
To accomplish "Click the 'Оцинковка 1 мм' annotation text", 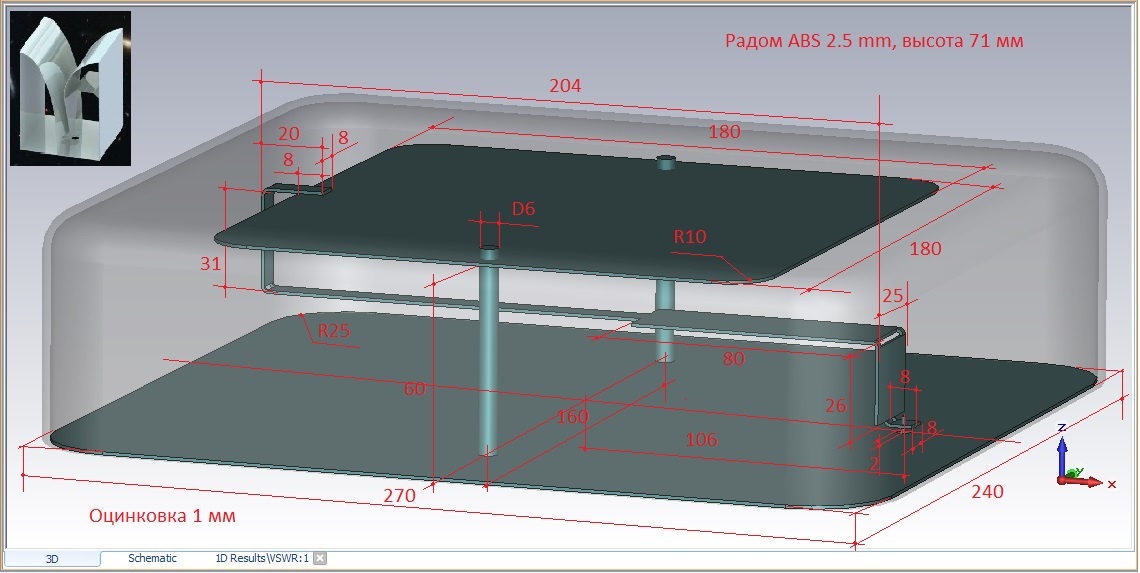I will 162,516.
